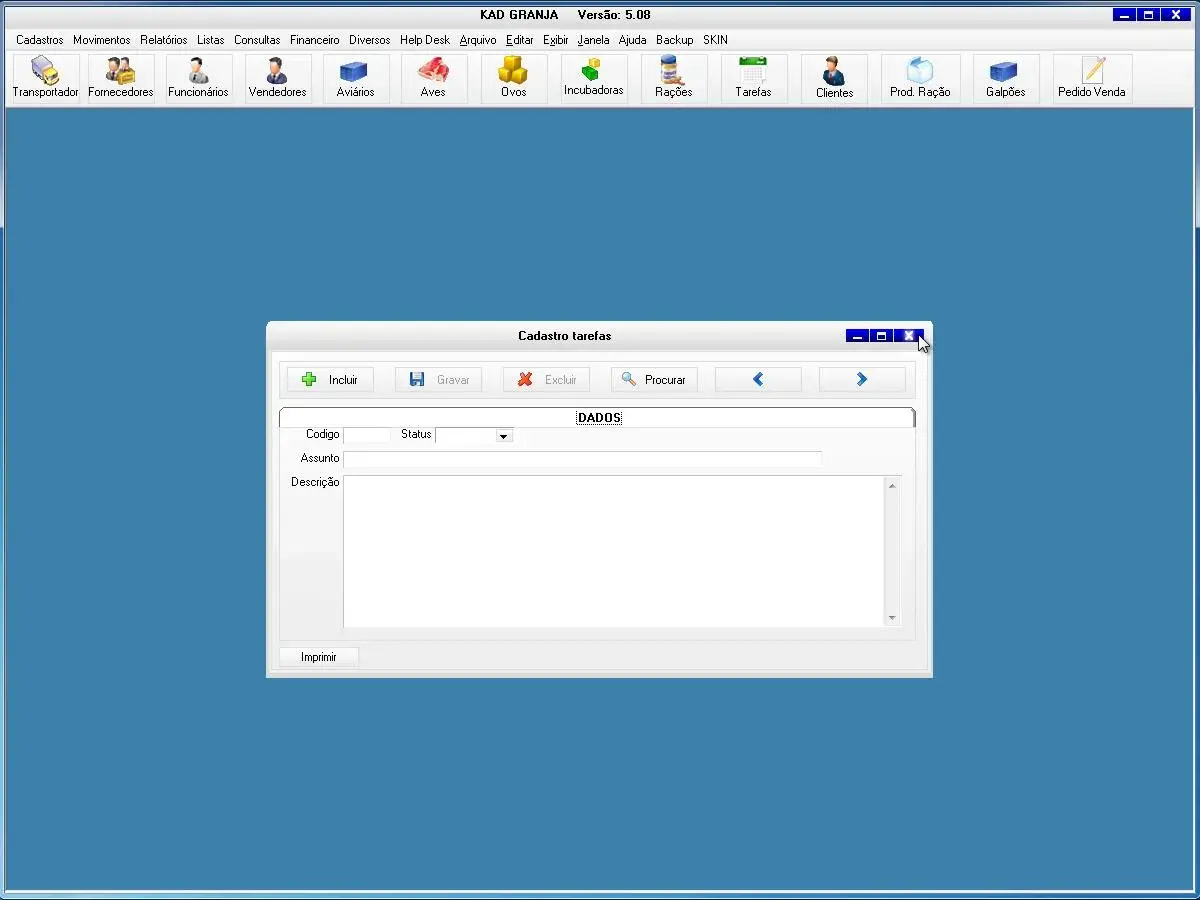Click the Descrição scrollbar down arrow

click(892, 618)
